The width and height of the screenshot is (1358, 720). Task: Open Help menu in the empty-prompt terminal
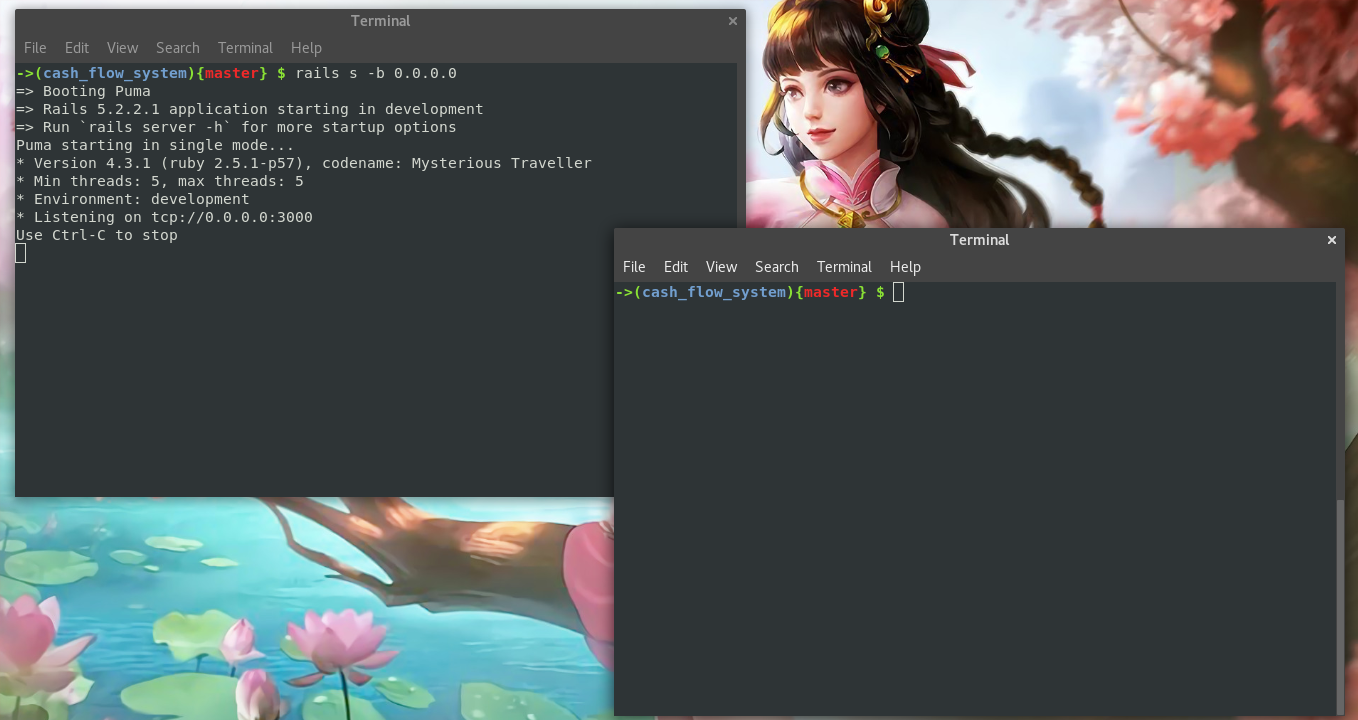[905, 267]
